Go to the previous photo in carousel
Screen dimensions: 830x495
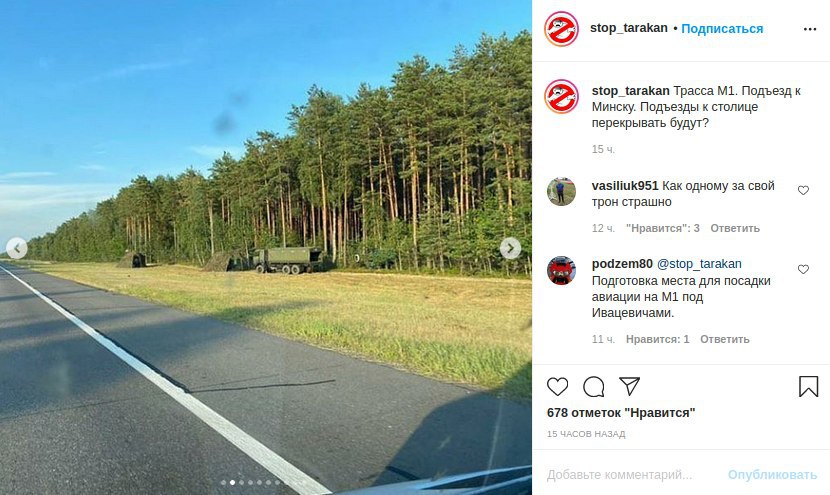pos(17,248)
